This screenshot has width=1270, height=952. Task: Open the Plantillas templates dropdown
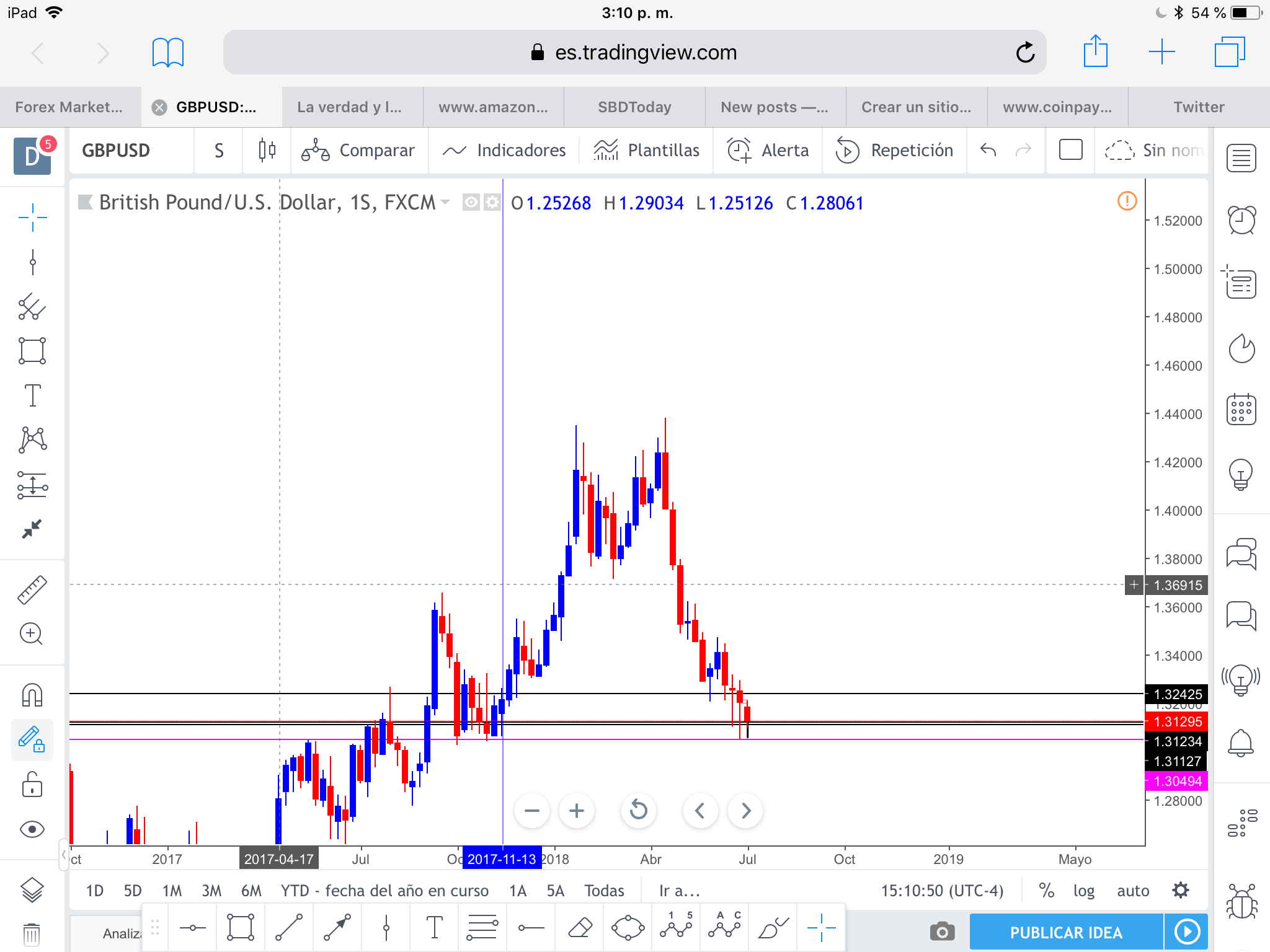tap(646, 150)
